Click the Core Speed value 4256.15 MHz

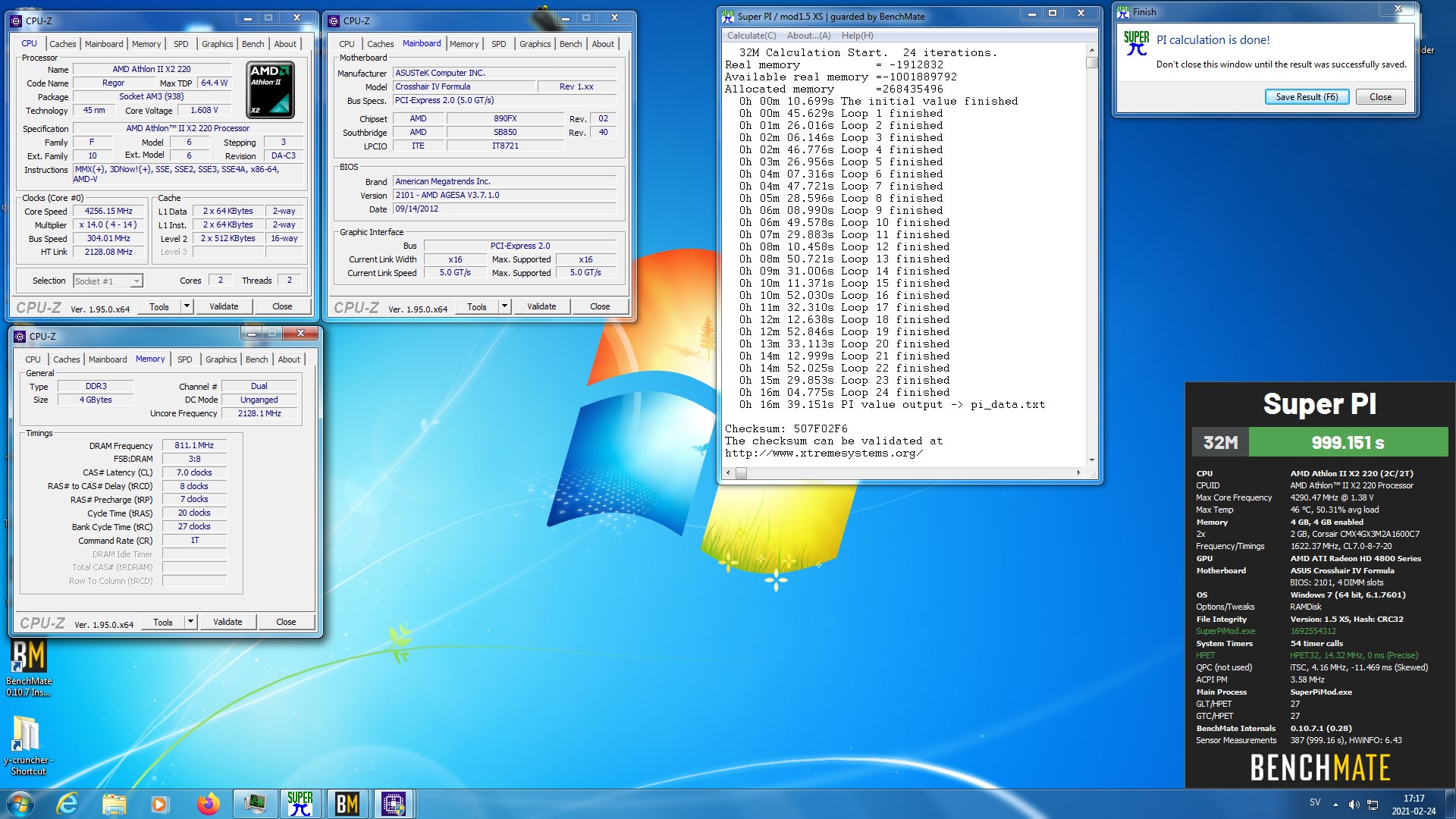coord(108,212)
